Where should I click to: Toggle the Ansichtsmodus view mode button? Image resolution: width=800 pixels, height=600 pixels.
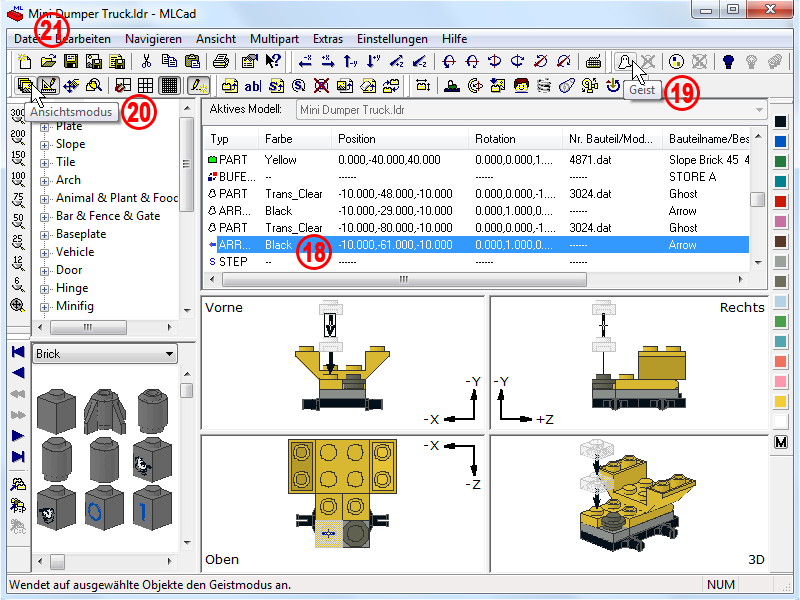point(25,86)
